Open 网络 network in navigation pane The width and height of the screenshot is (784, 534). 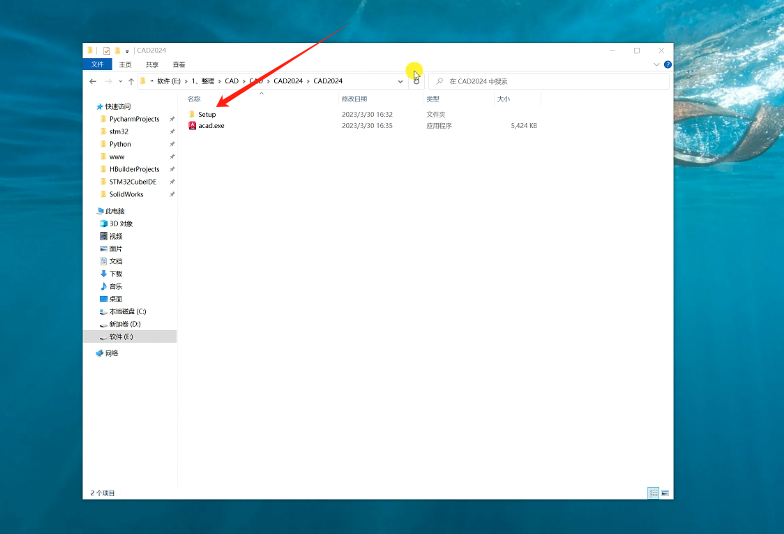pyautogui.click(x=111, y=353)
